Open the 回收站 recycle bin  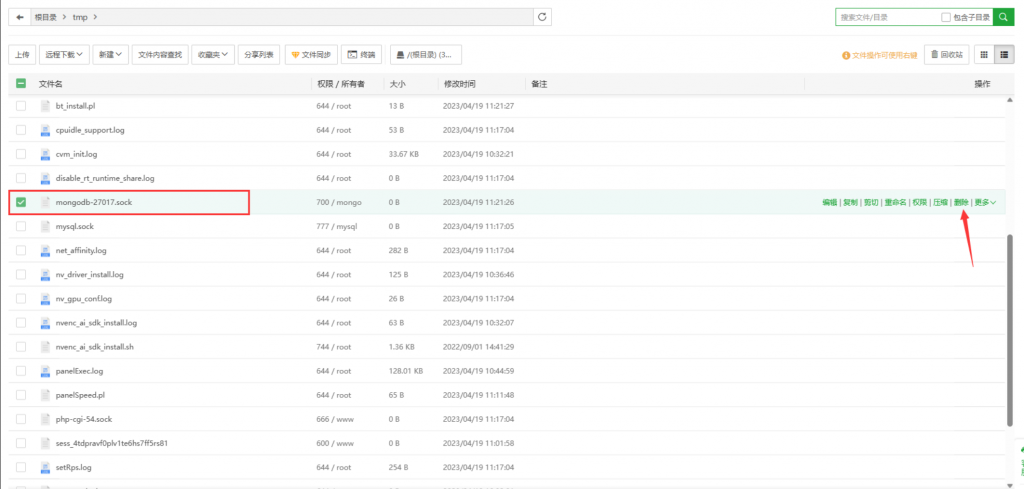(x=945, y=54)
